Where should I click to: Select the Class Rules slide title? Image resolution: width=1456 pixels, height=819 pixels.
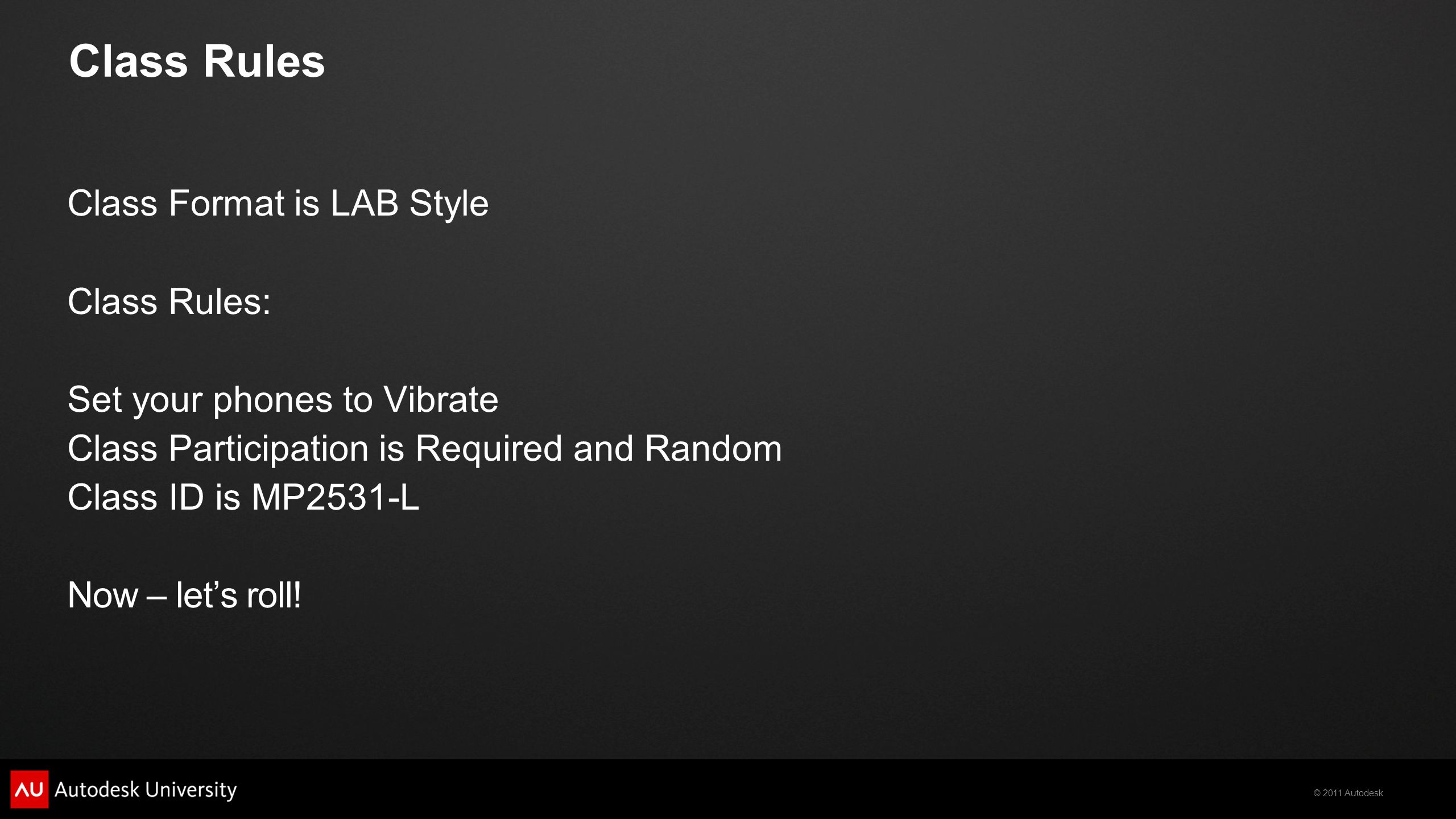click(x=197, y=61)
